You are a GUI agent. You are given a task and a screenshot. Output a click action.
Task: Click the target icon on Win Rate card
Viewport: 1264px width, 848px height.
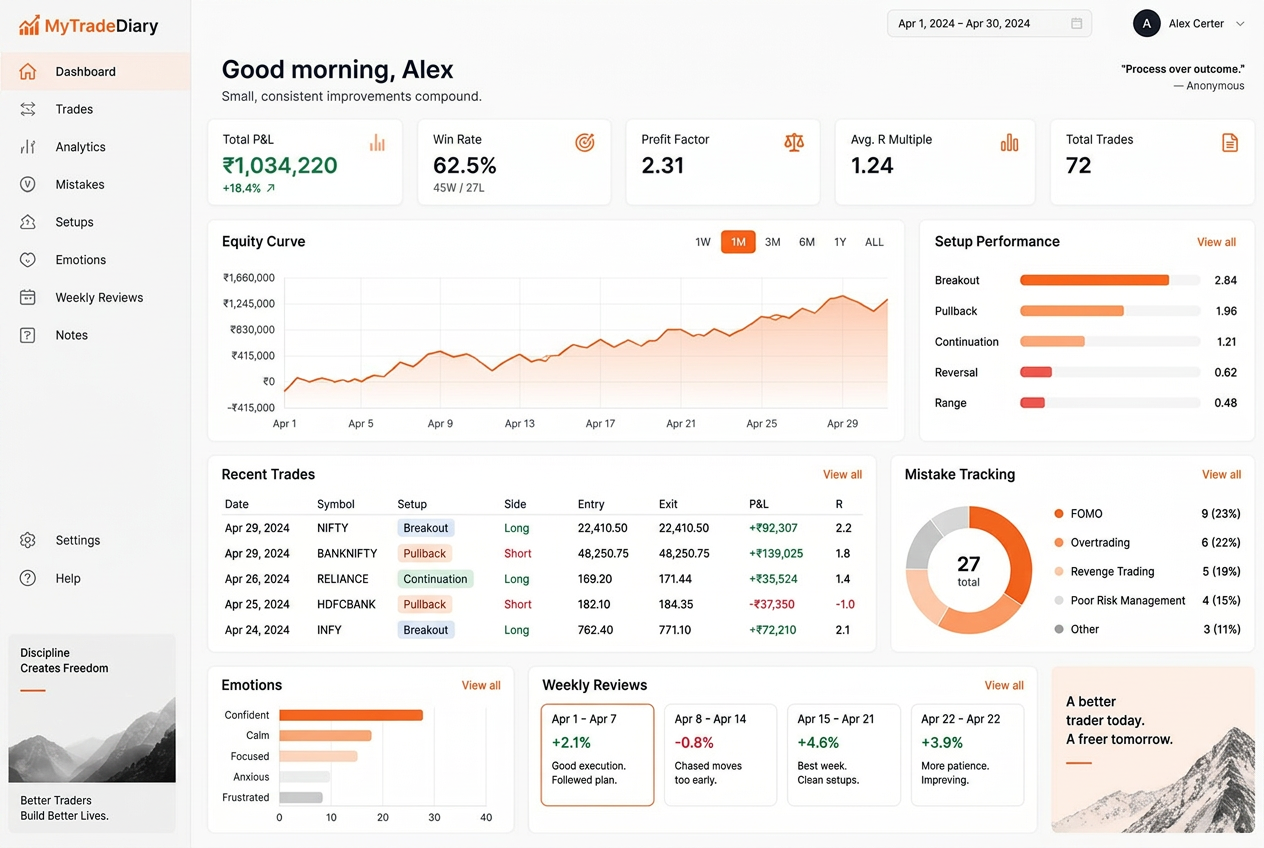pyautogui.click(x=585, y=143)
